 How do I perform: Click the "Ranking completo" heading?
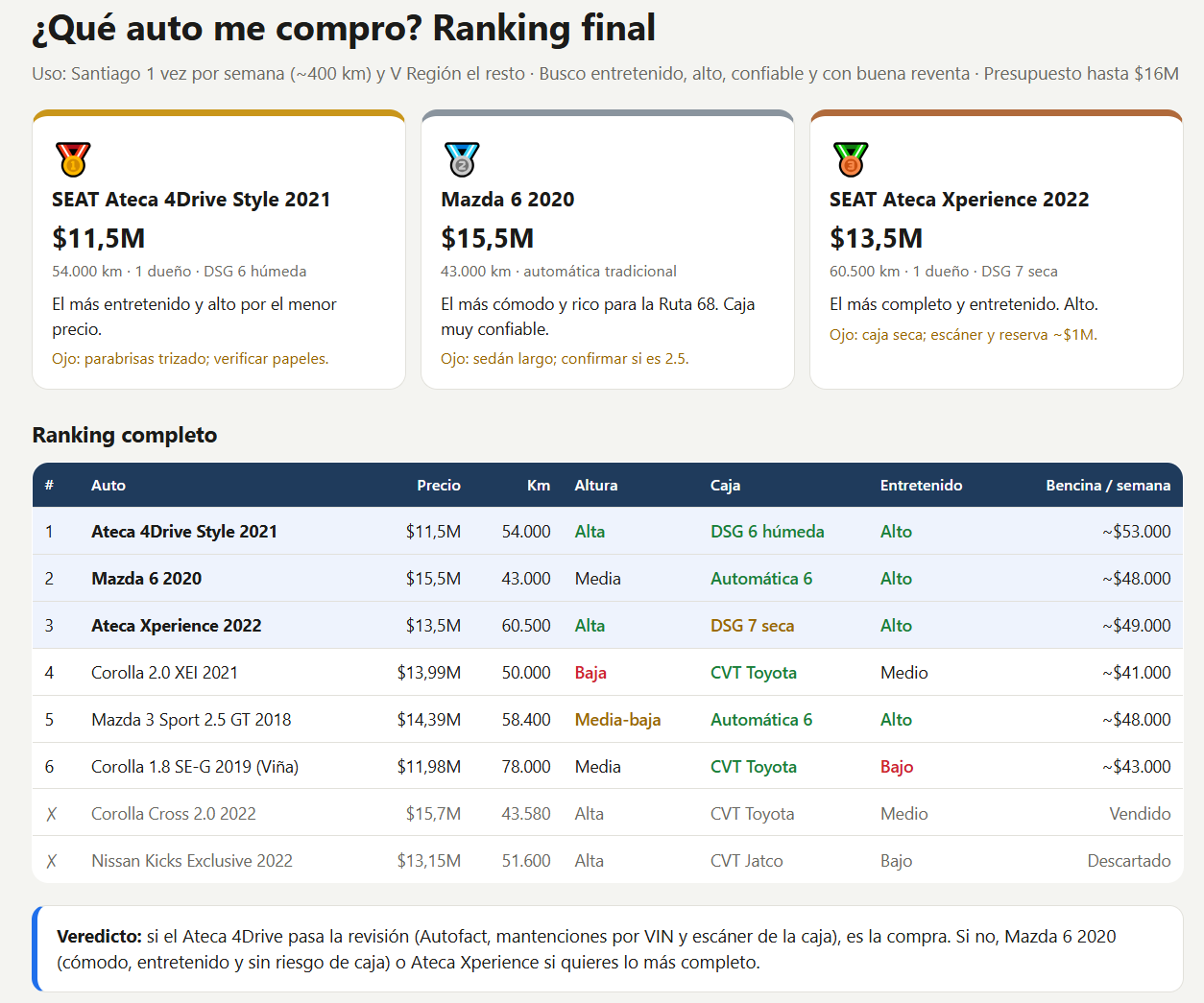tap(125, 435)
